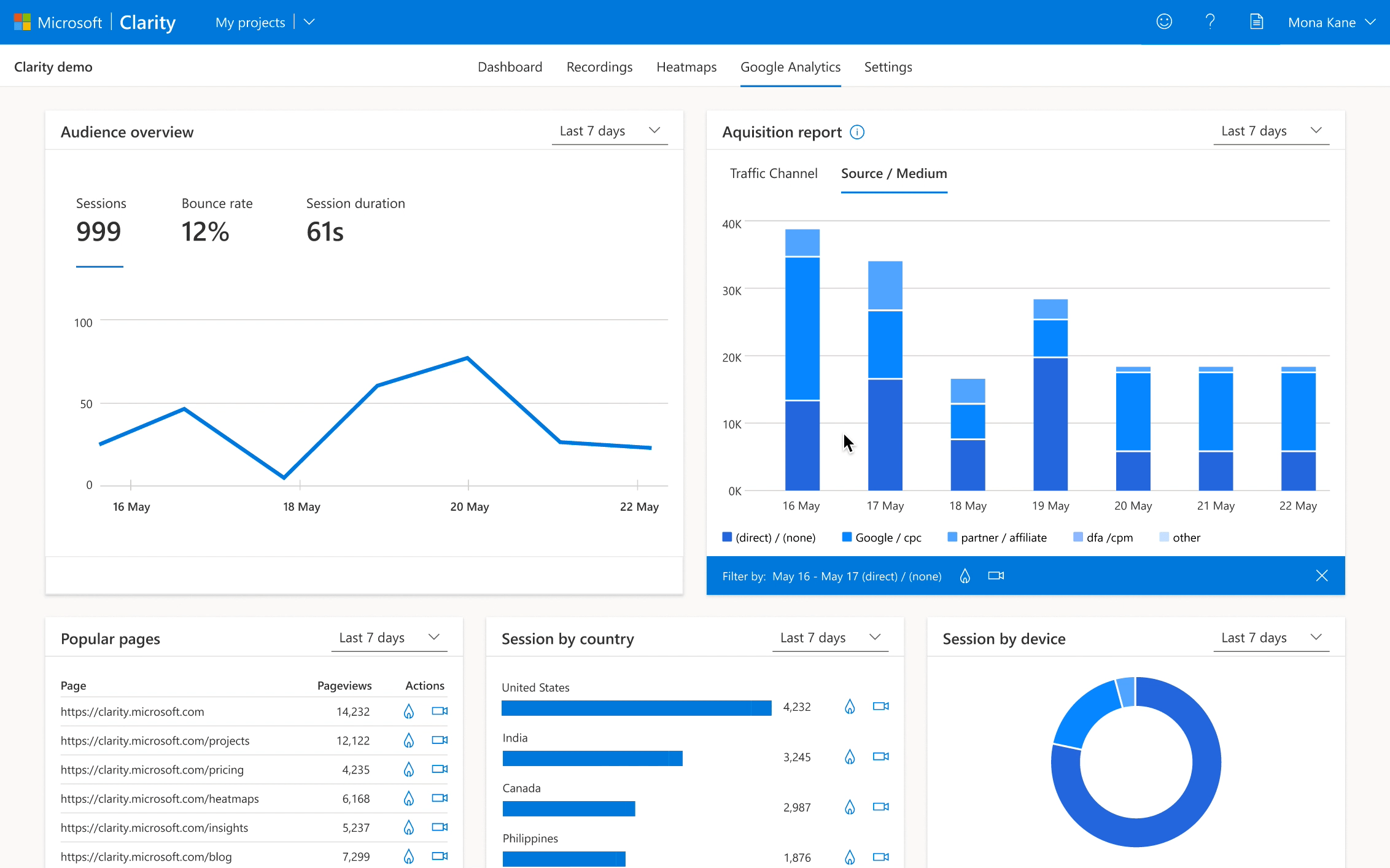Open recordings icon in the filter bar
Image resolution: width=1390 pixels, height=868 pixels.
pos(996,576)
